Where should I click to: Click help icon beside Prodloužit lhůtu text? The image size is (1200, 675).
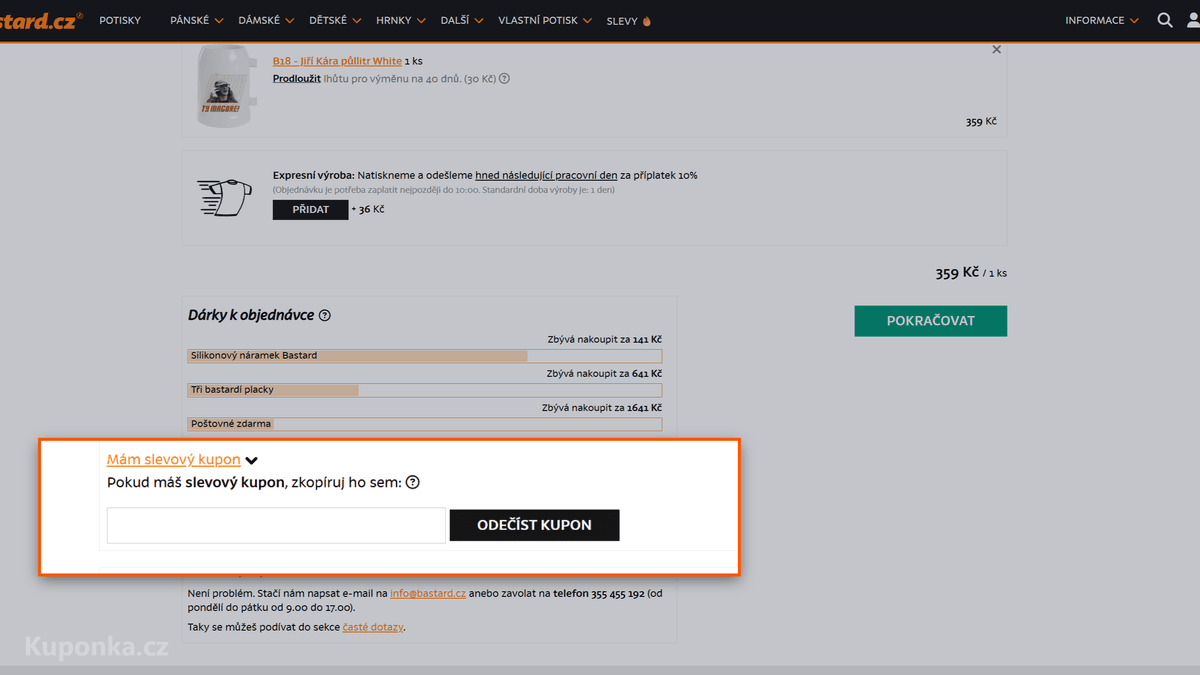point(504,78)
